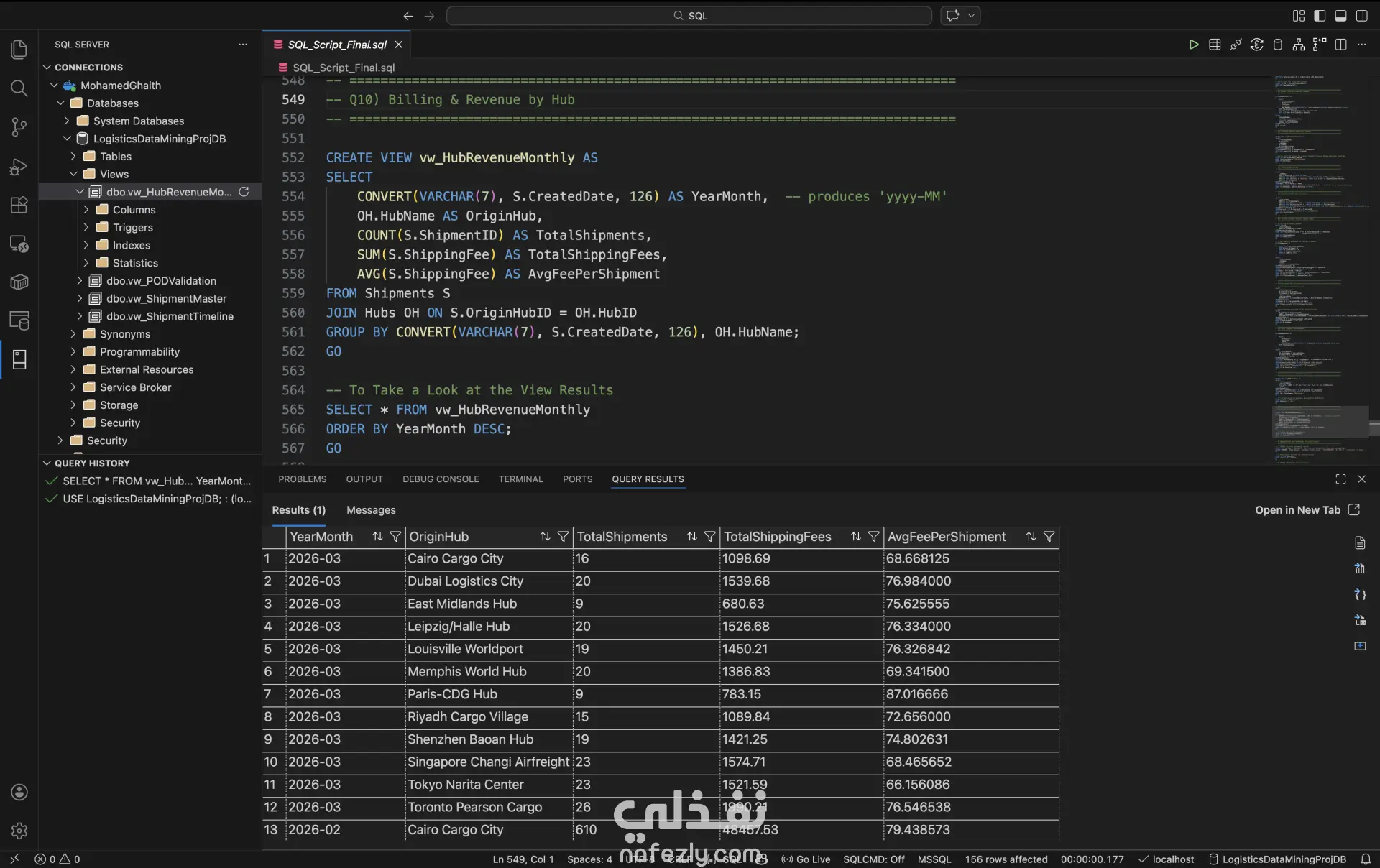Click the SQL command center search box
The width and height of the screenshot is (1380, 868).
(689, 16)
